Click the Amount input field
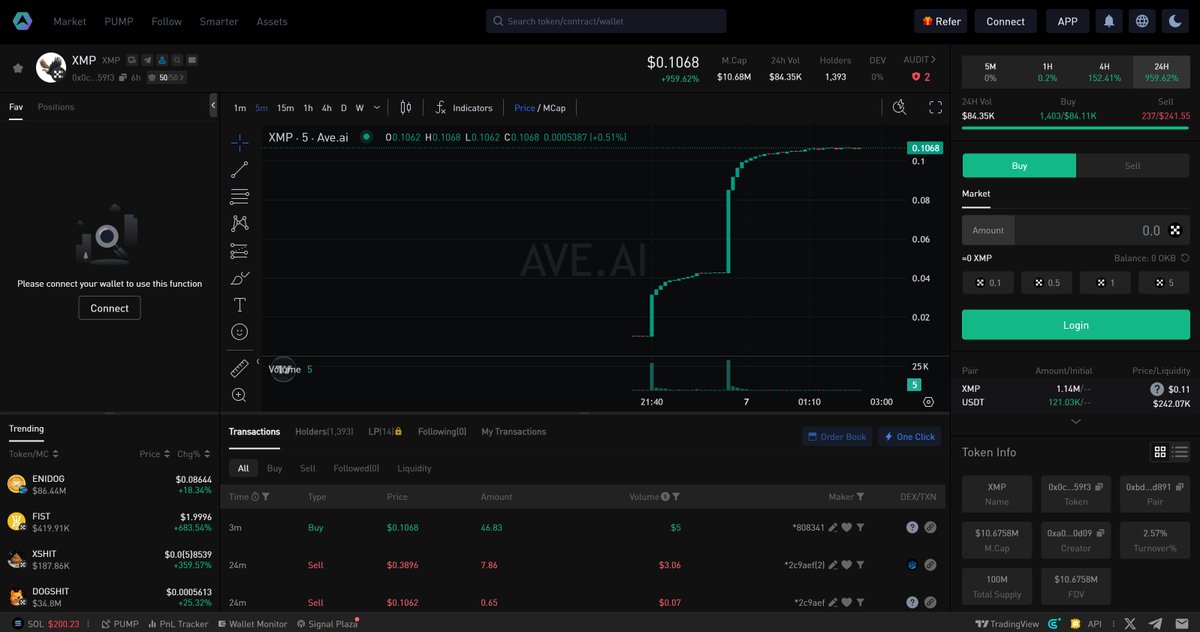This screenshot has width=1200, height=632. [x=1076, y=230]
